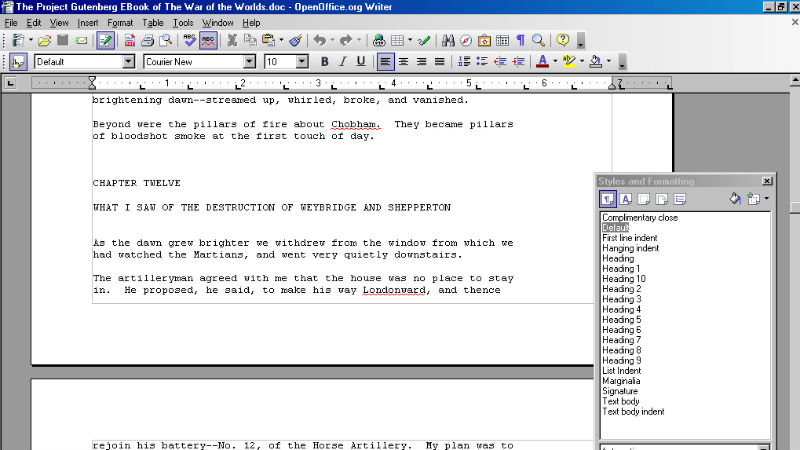Save the document with the Save icon
Screen dimensions: 800x450
click(x=63, y=40)
